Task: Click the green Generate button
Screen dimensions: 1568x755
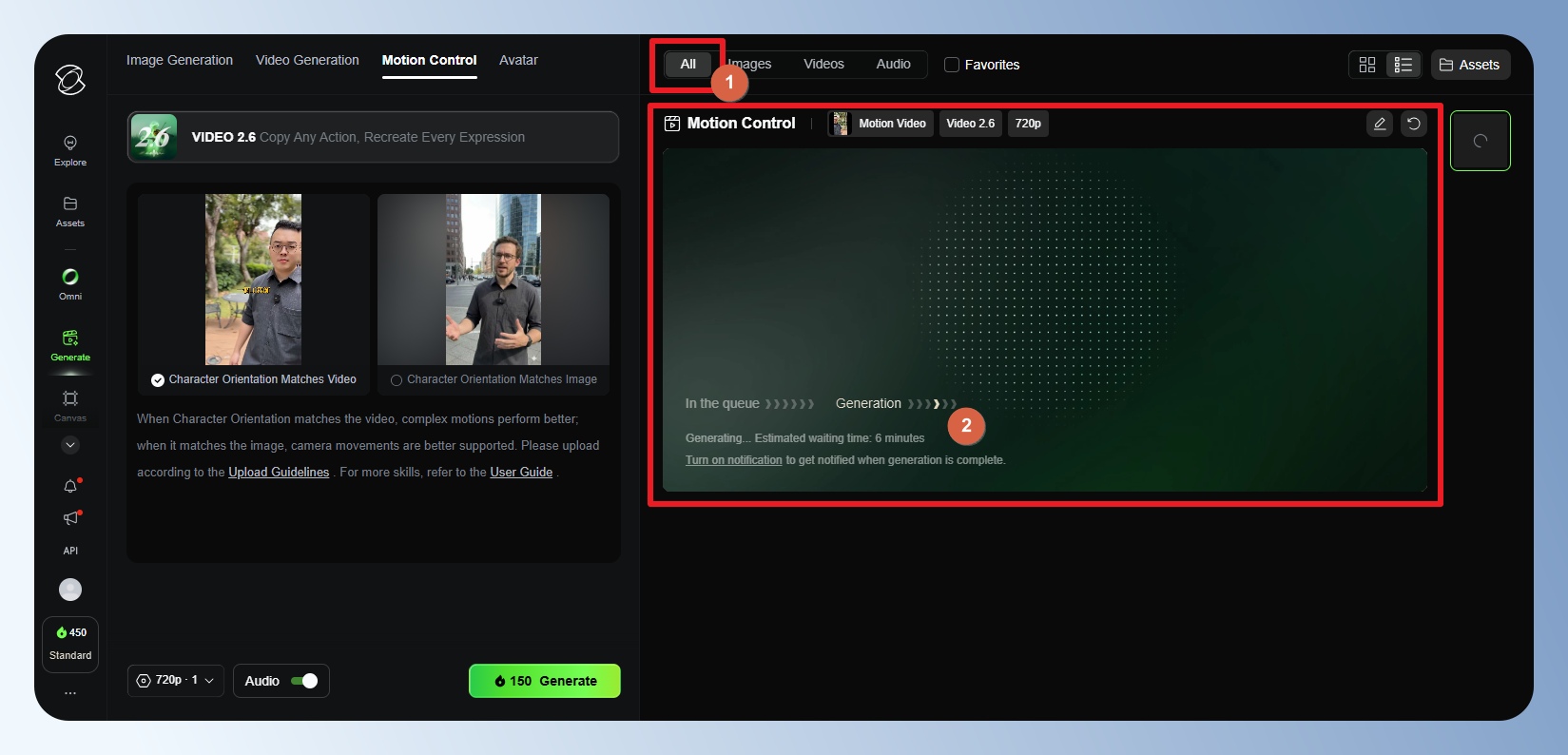Action: click(544, 681)
